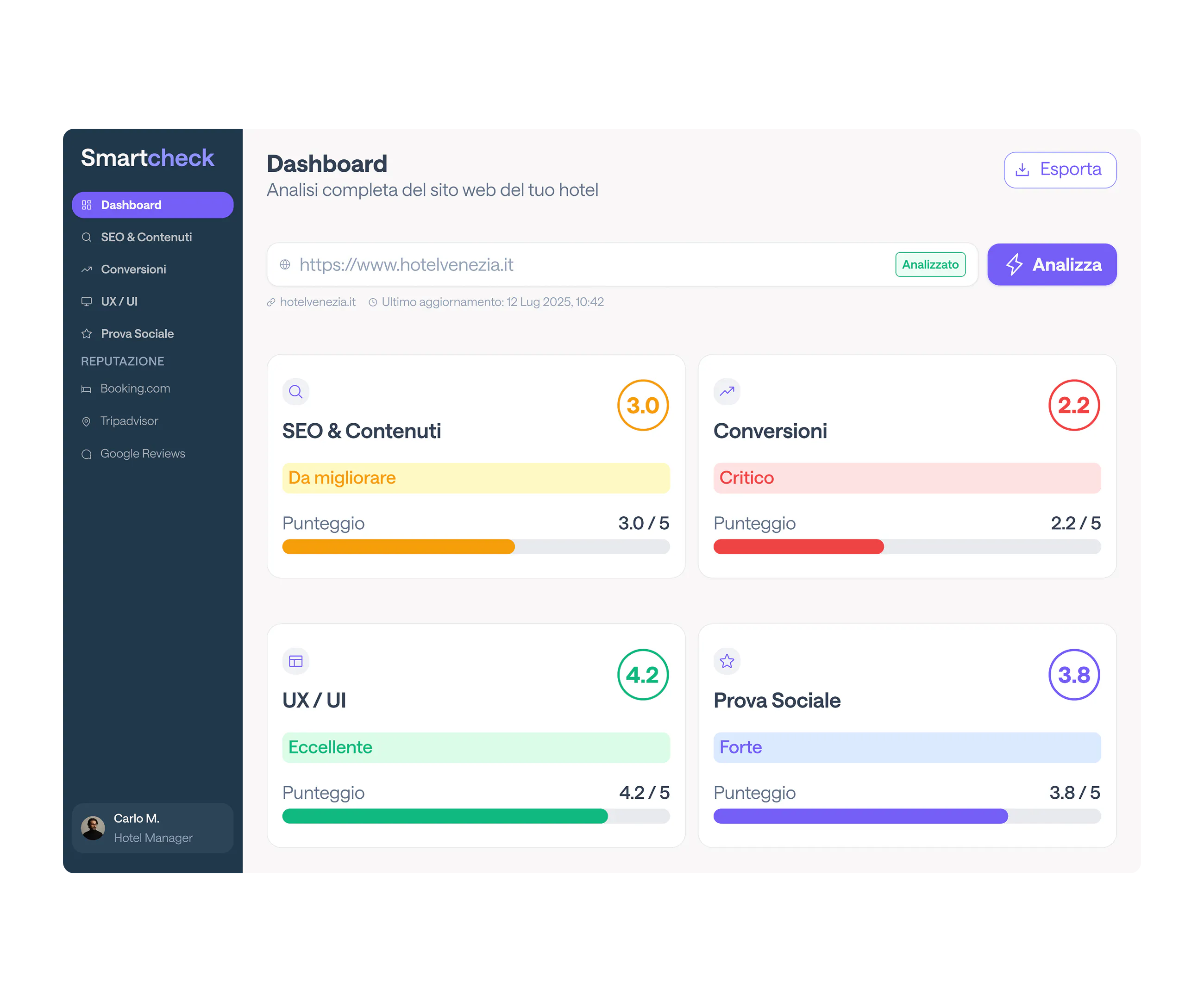Click the SEO & Contenuti card title

pos(362,431)
